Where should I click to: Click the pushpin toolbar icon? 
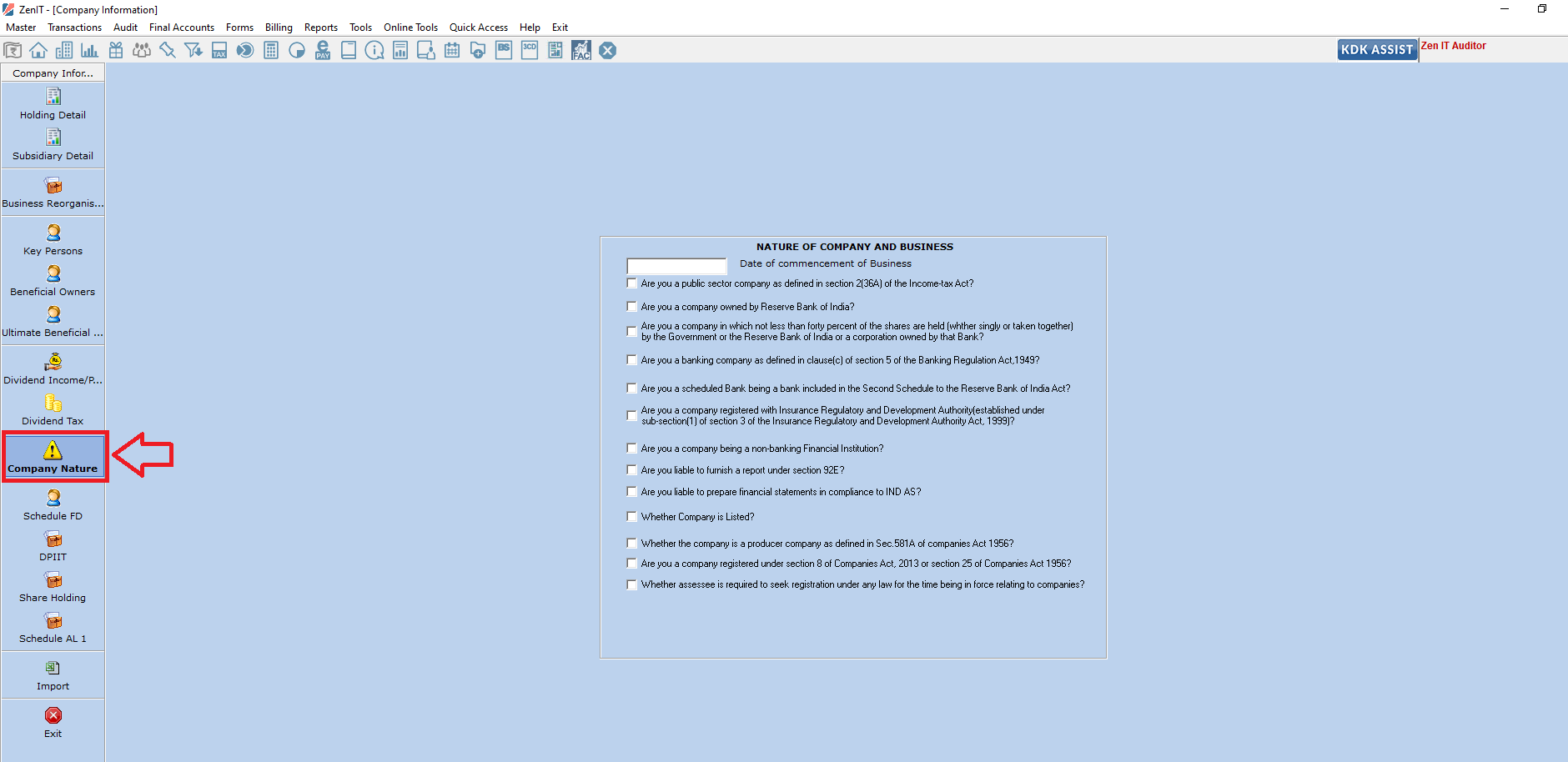click(168, 50)
